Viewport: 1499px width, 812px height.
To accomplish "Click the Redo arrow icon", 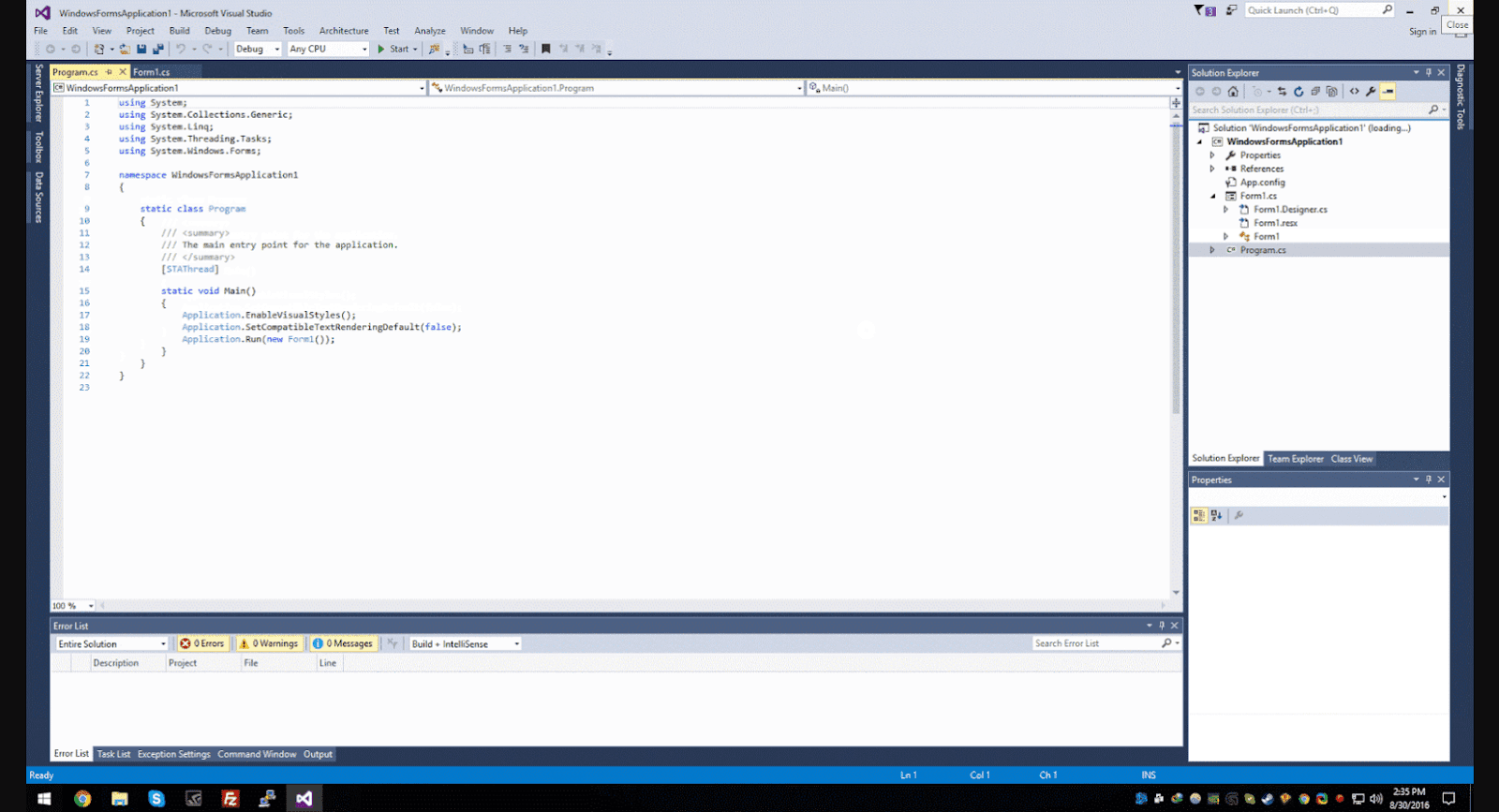I will [x=207, y=49].
